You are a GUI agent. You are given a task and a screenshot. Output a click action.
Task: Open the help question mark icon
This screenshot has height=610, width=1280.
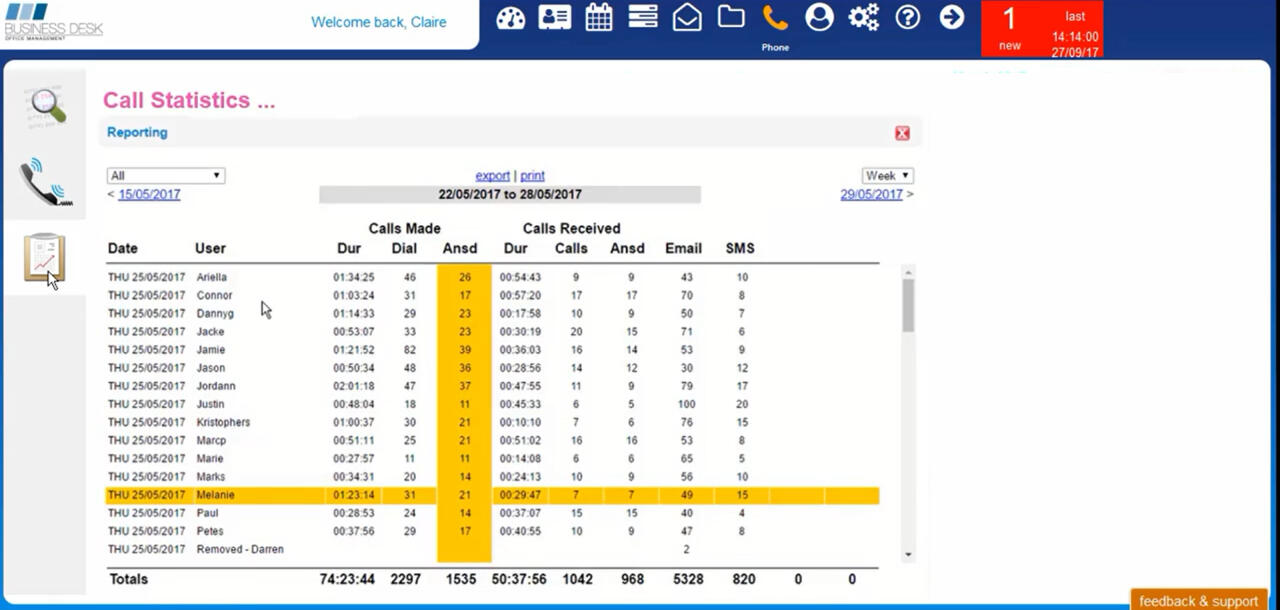[x=907, y=17]
